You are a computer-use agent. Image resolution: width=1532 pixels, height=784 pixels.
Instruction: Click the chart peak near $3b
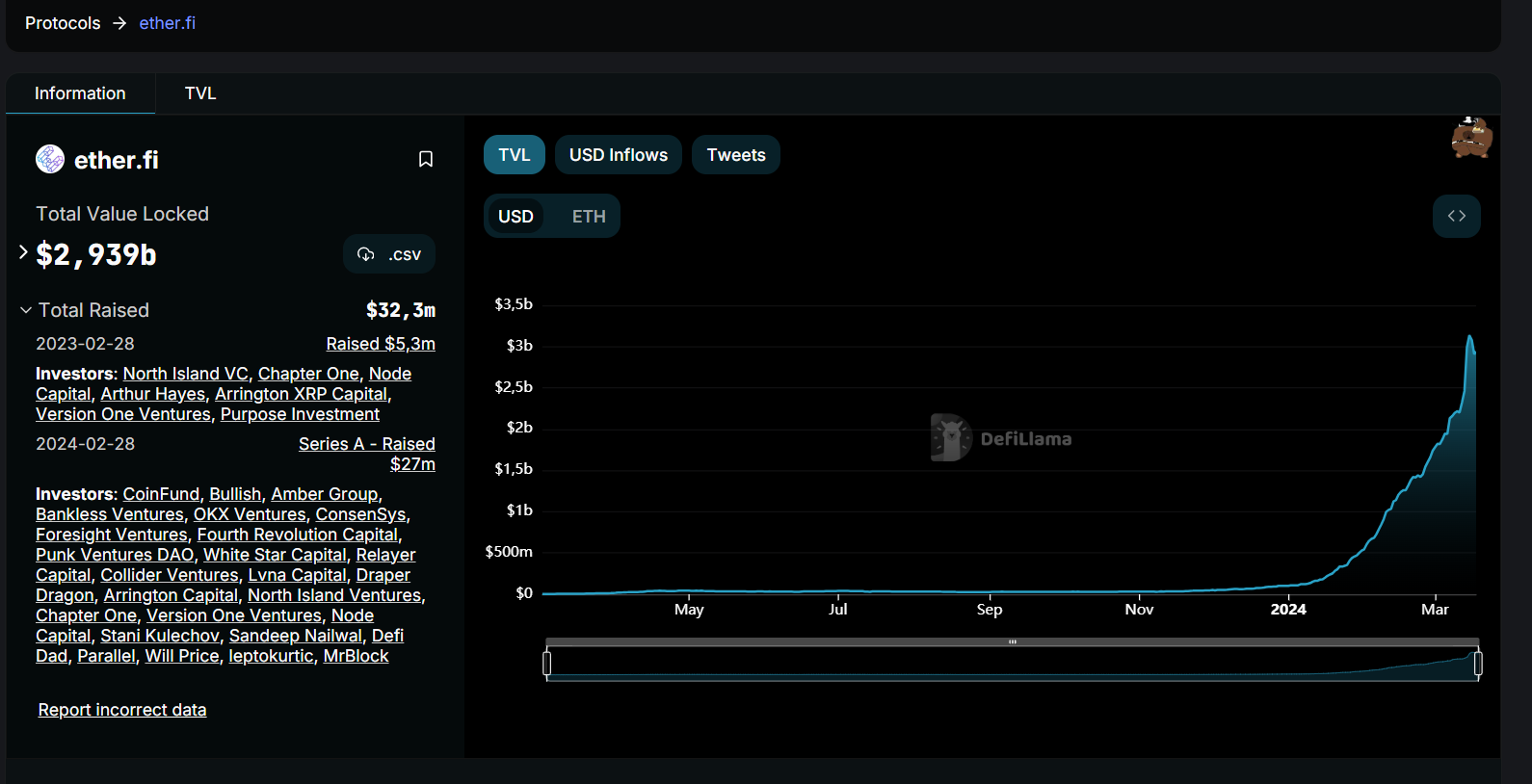pyautogui.click(x=1469, y=337)
